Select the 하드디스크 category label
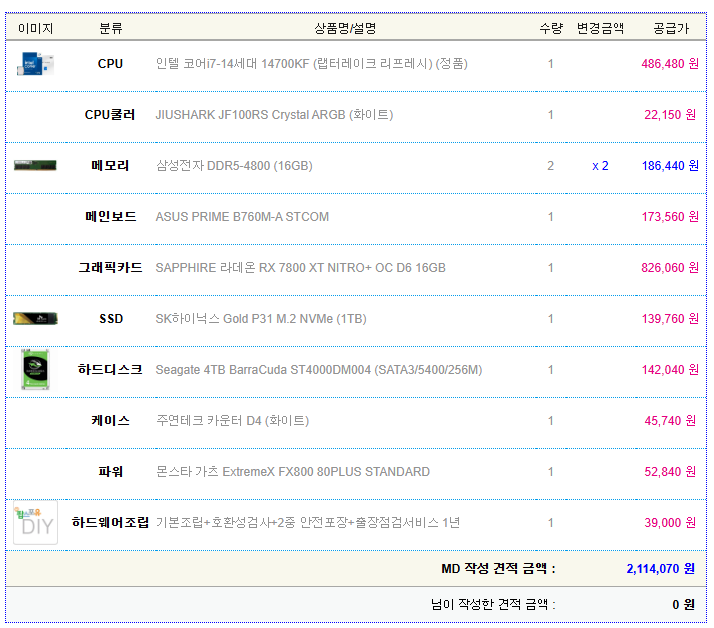Screen dimensions: 714x628 110,370
